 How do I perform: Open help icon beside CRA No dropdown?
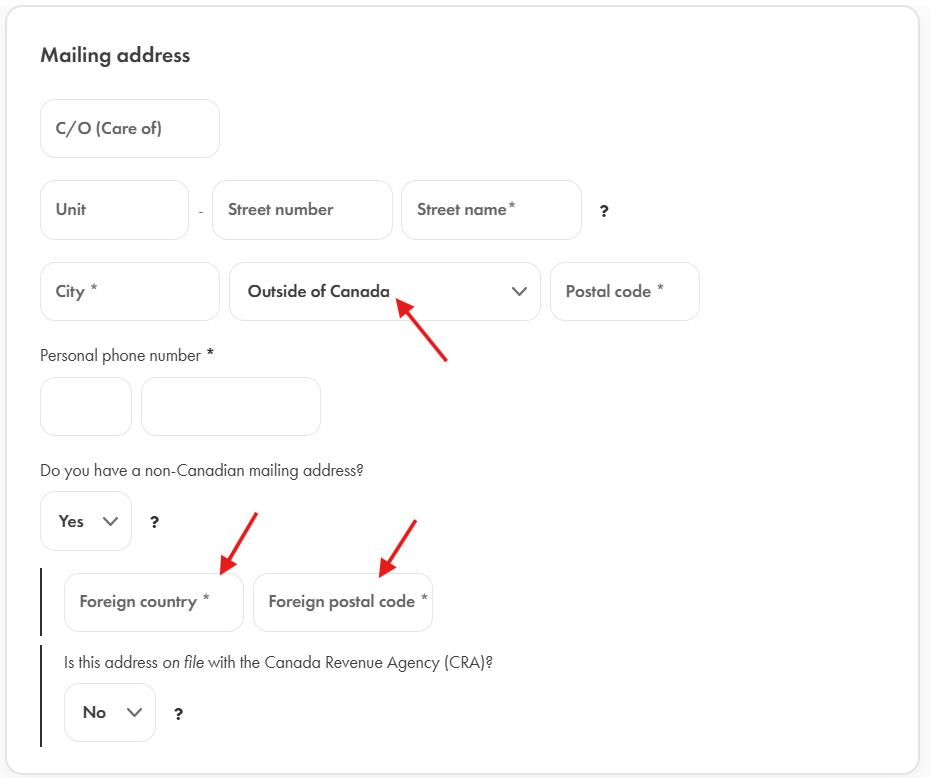point(178,713)
